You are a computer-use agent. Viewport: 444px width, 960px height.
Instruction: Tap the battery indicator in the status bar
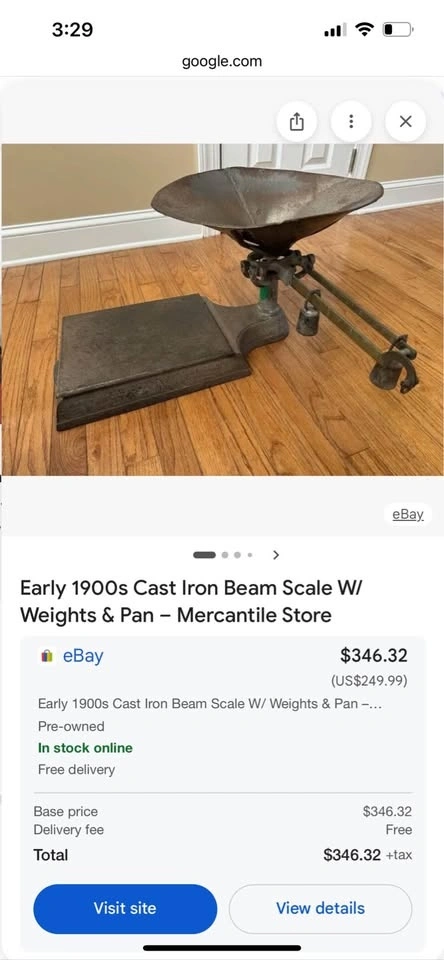click(398, 29)
